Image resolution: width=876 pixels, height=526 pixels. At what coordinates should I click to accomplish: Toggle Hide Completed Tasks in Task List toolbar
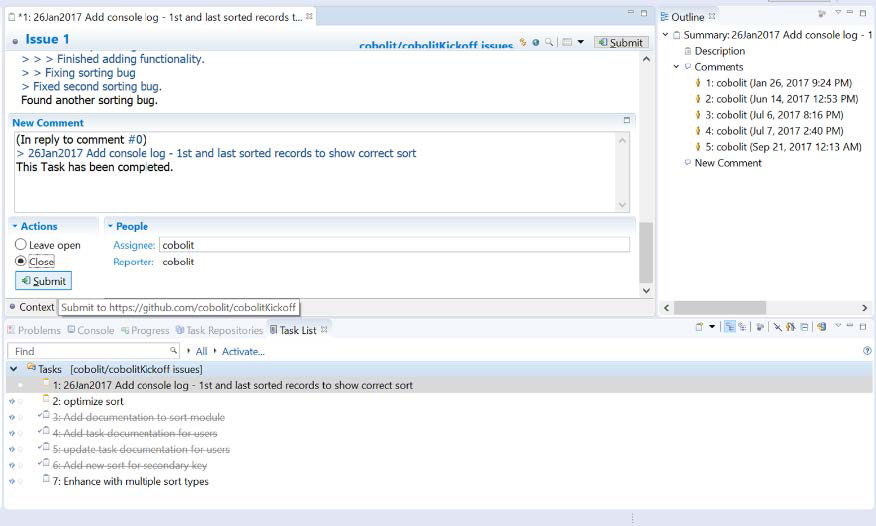[x=777, y=327]
